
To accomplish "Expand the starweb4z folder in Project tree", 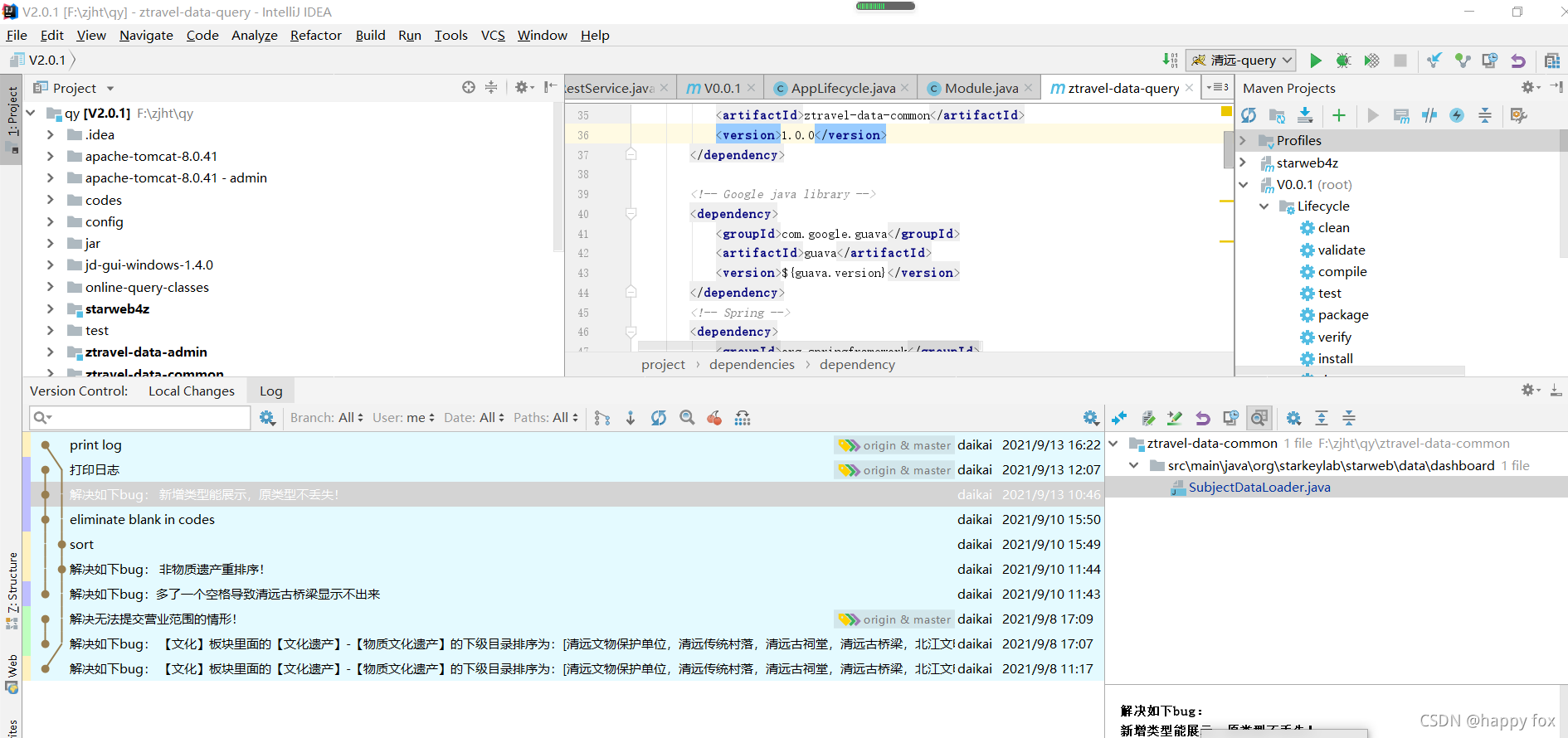I will (x=50, y=308).
